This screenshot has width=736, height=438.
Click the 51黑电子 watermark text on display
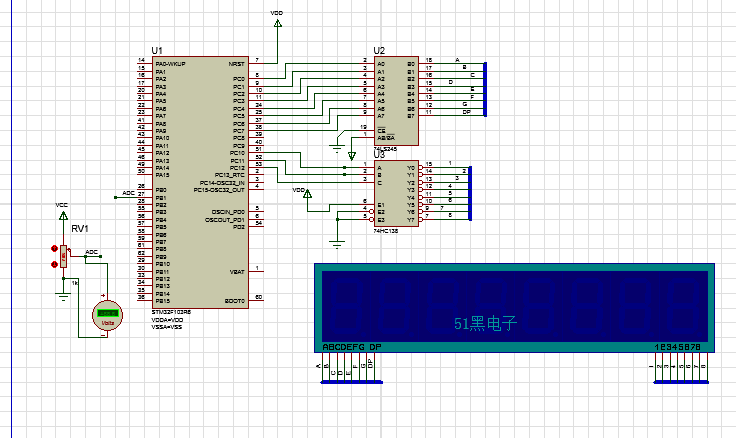click(485, 323)
